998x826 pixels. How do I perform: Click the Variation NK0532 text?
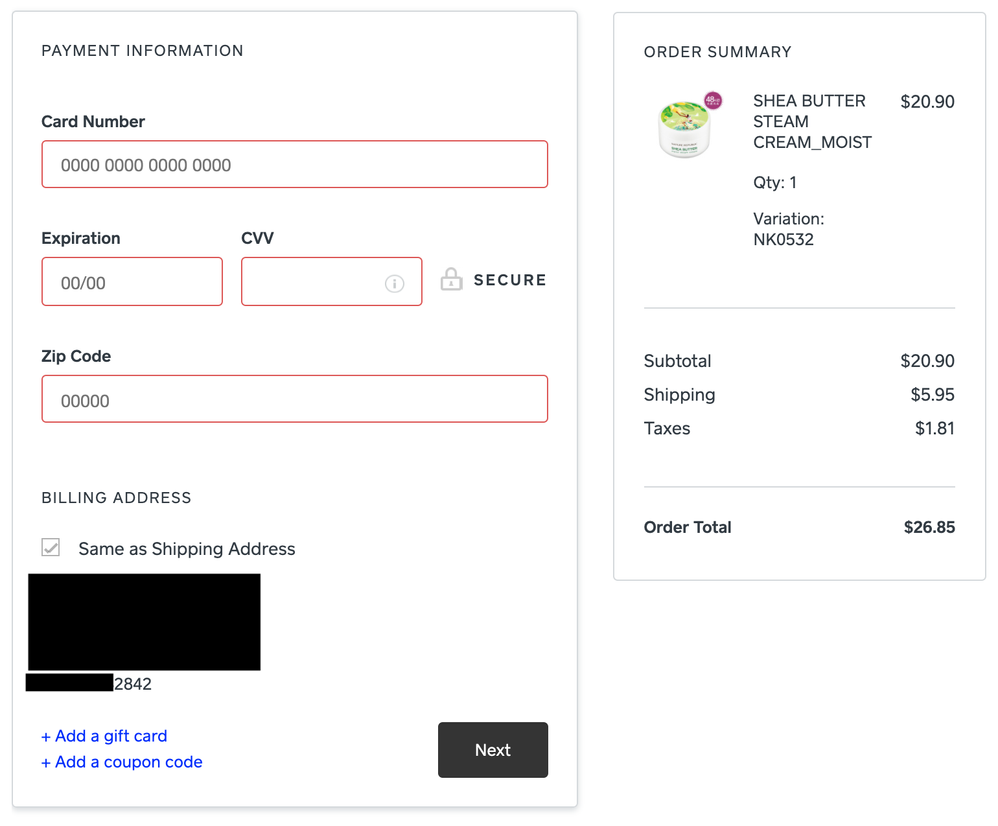tap(788, 229)
